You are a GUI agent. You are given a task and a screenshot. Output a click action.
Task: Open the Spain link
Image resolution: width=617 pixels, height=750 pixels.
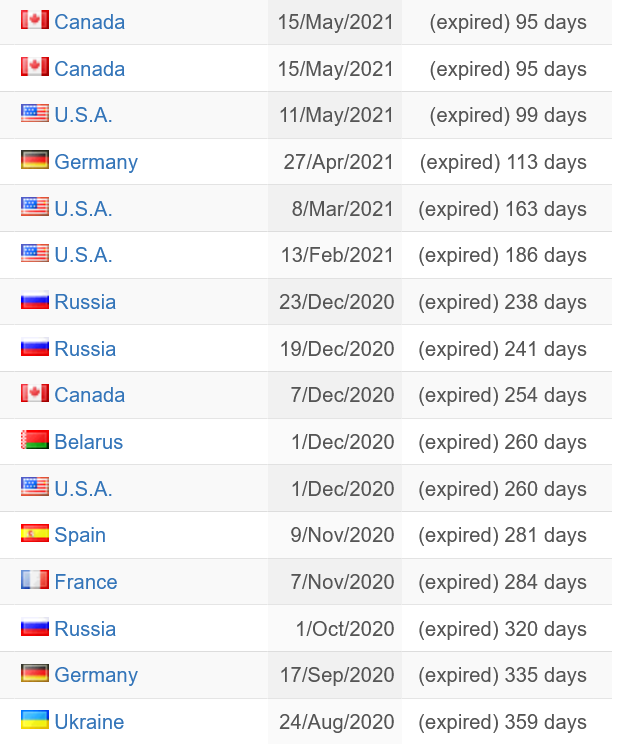[x=80, y=535]
